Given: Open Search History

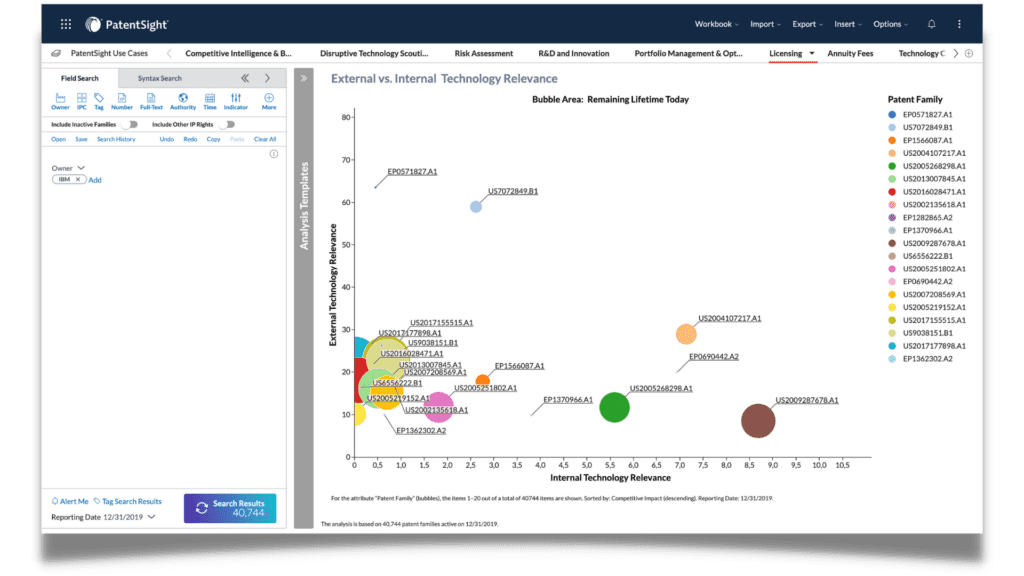Looking at the screenshot, I should pos(116,139).
